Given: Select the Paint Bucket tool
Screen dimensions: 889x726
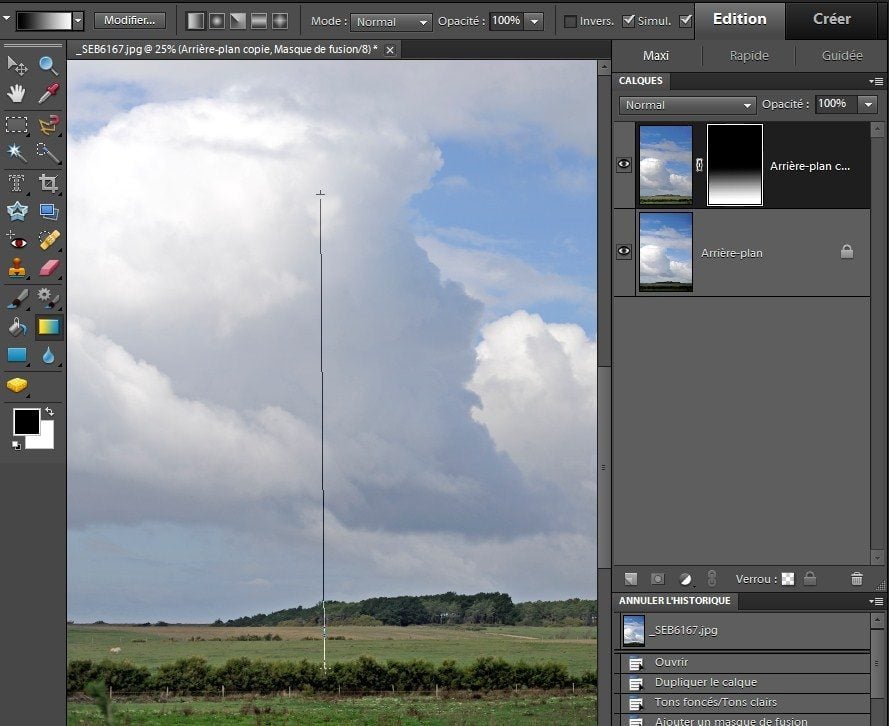Looking at the screenshot, I should pyautogui.click(x=17, y=327).
